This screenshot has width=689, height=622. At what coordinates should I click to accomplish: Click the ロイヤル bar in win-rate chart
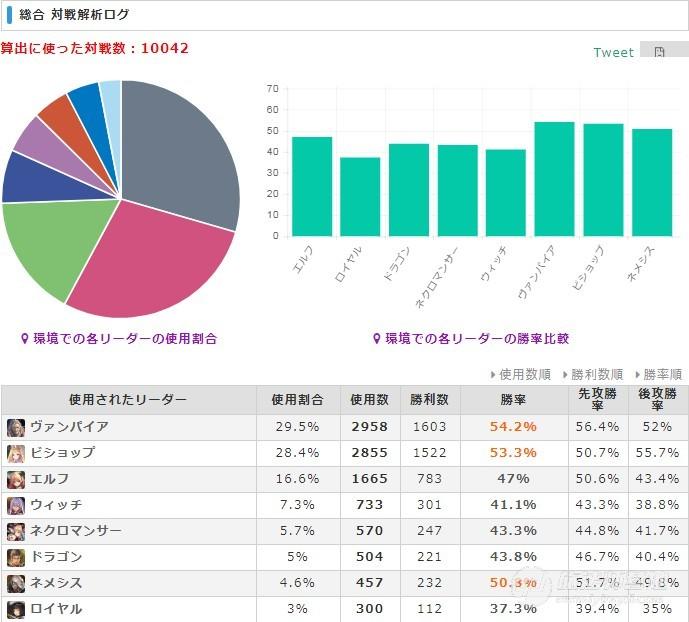tap(360, 197)
